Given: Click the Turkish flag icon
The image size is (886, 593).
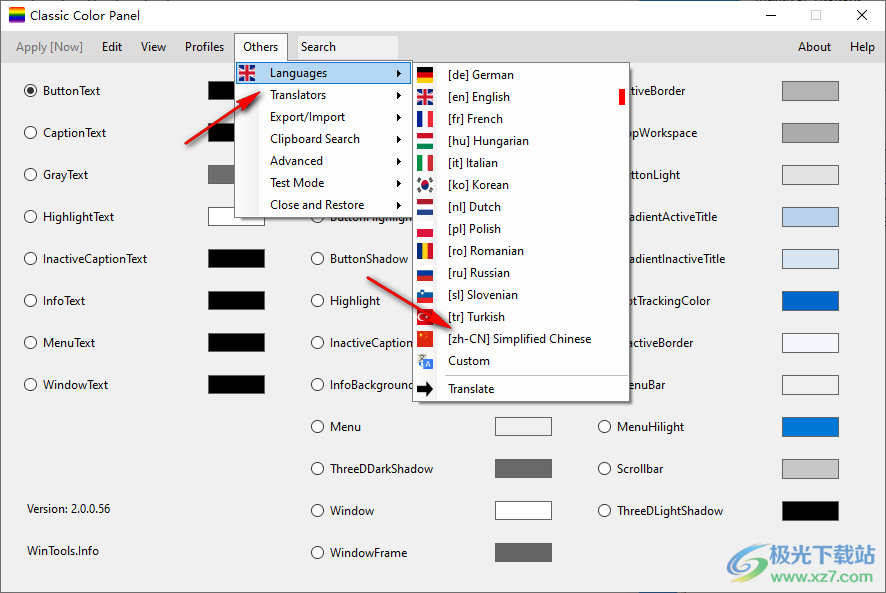Looking at the screenshot, I should (x=425, y=317).
